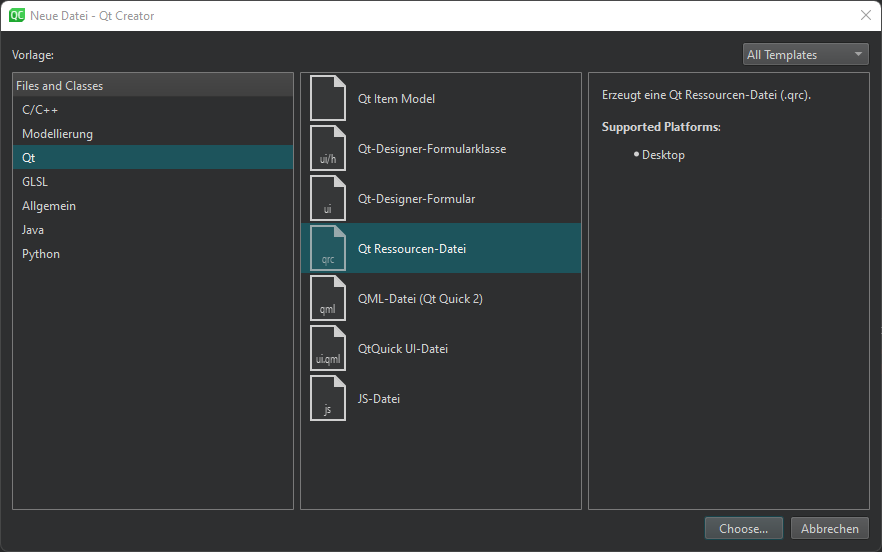Select the Qt Ressourcen-Datei template label
This screenshot has height=552, width=882.
tap(412, 249)
